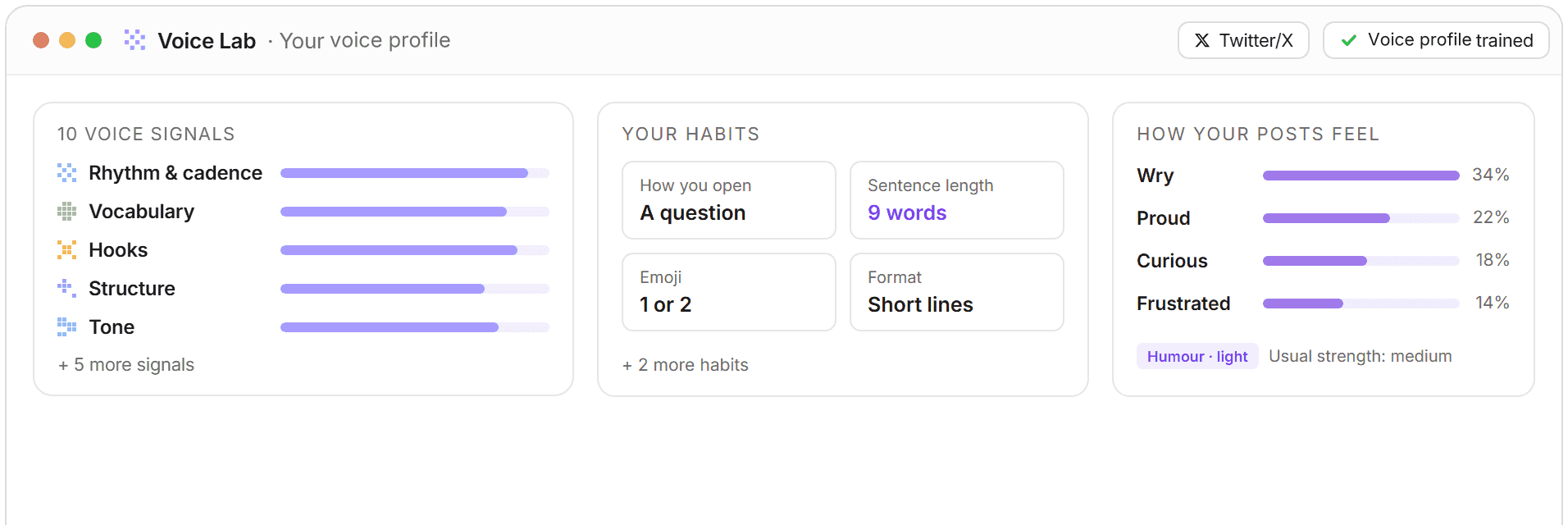Click the Vocabulary signal icon
Image resolution: width=1568 pixels, height=525 pixels.
click(x=66, y=212)
